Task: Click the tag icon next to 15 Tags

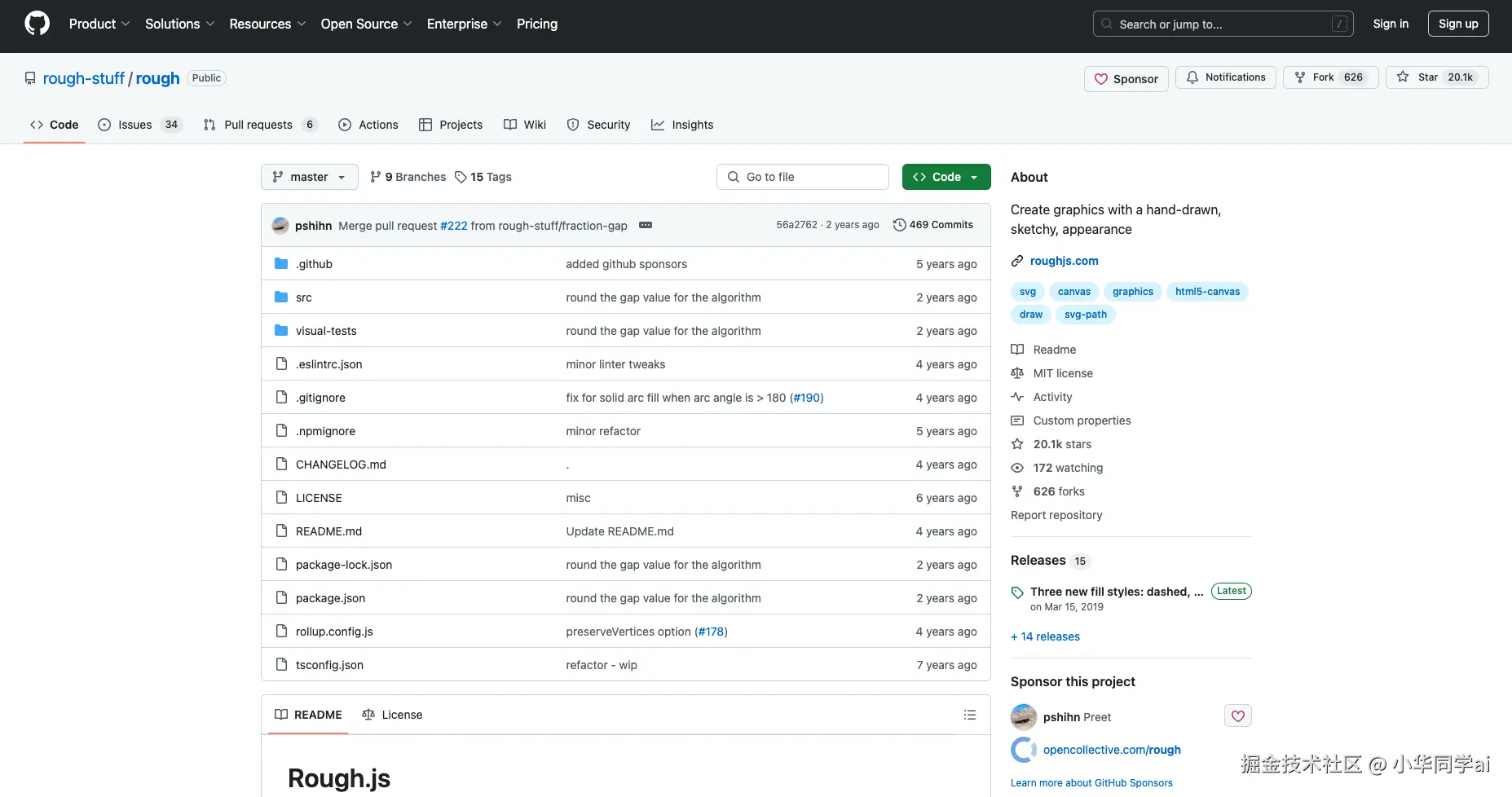Action: [x=461, y=177]
